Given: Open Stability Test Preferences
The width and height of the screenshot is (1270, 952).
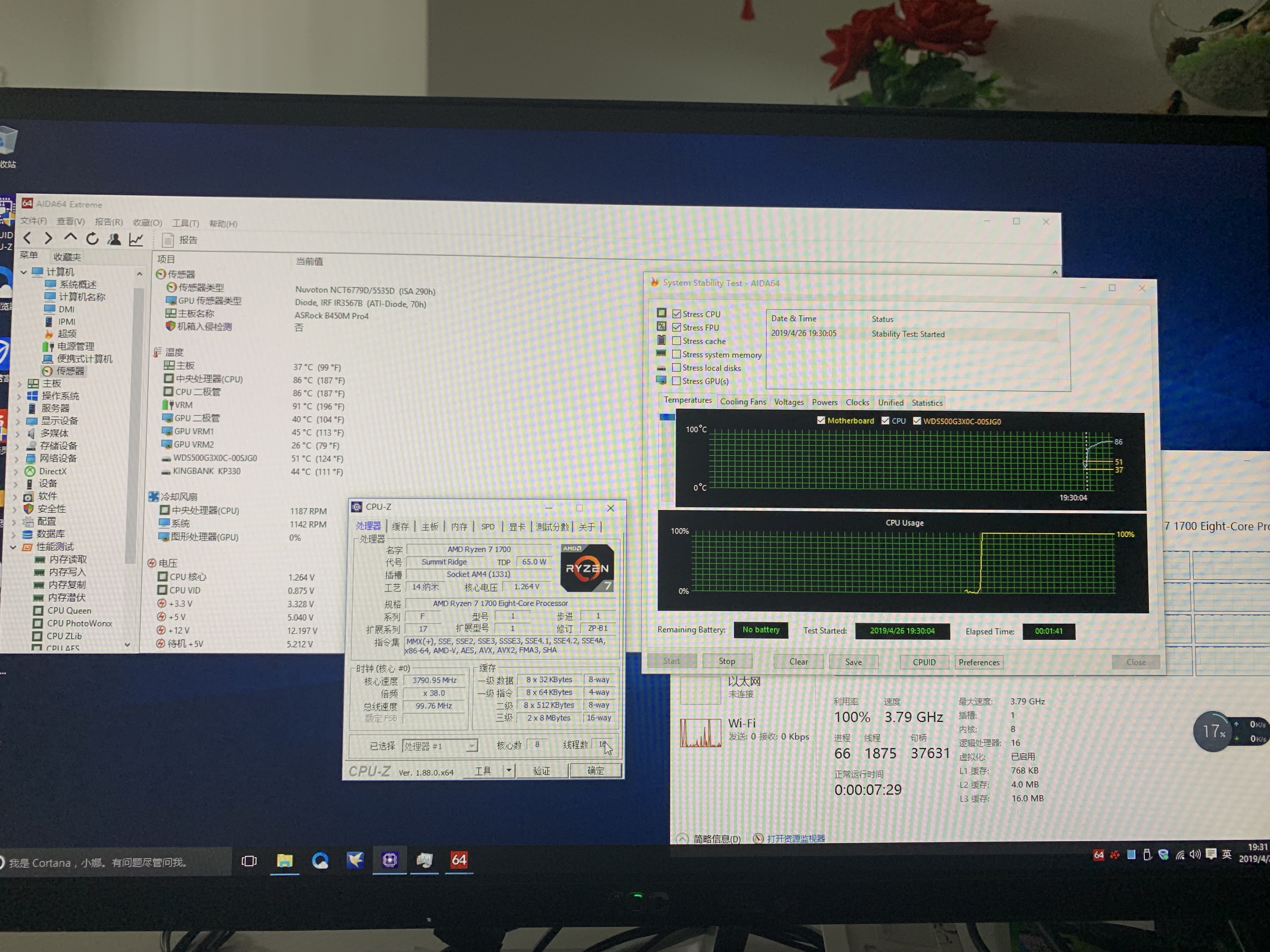Looking at the screenshot, I should [x=979, y=662].
